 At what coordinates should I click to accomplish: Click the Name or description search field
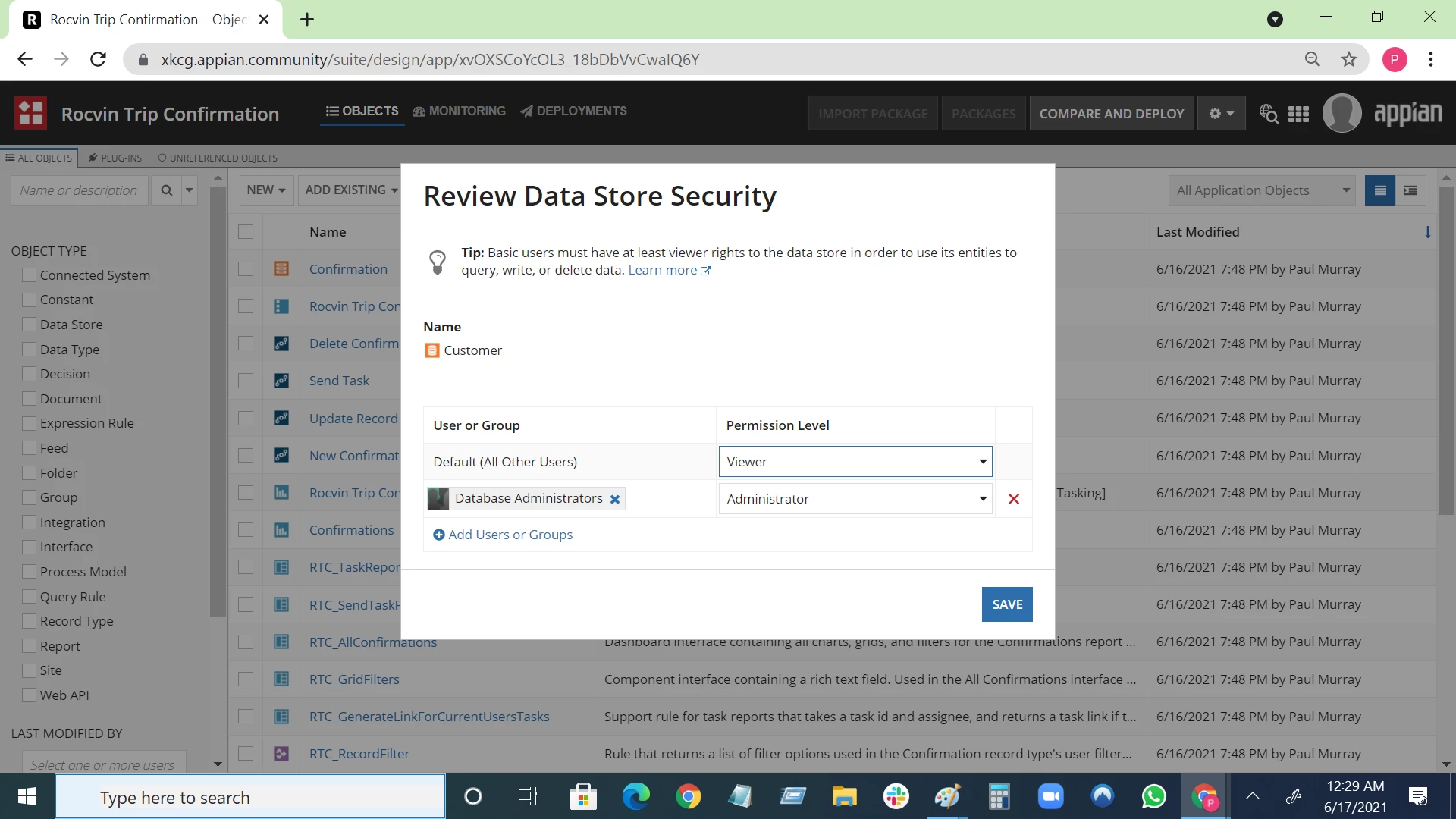coord(80,190)
